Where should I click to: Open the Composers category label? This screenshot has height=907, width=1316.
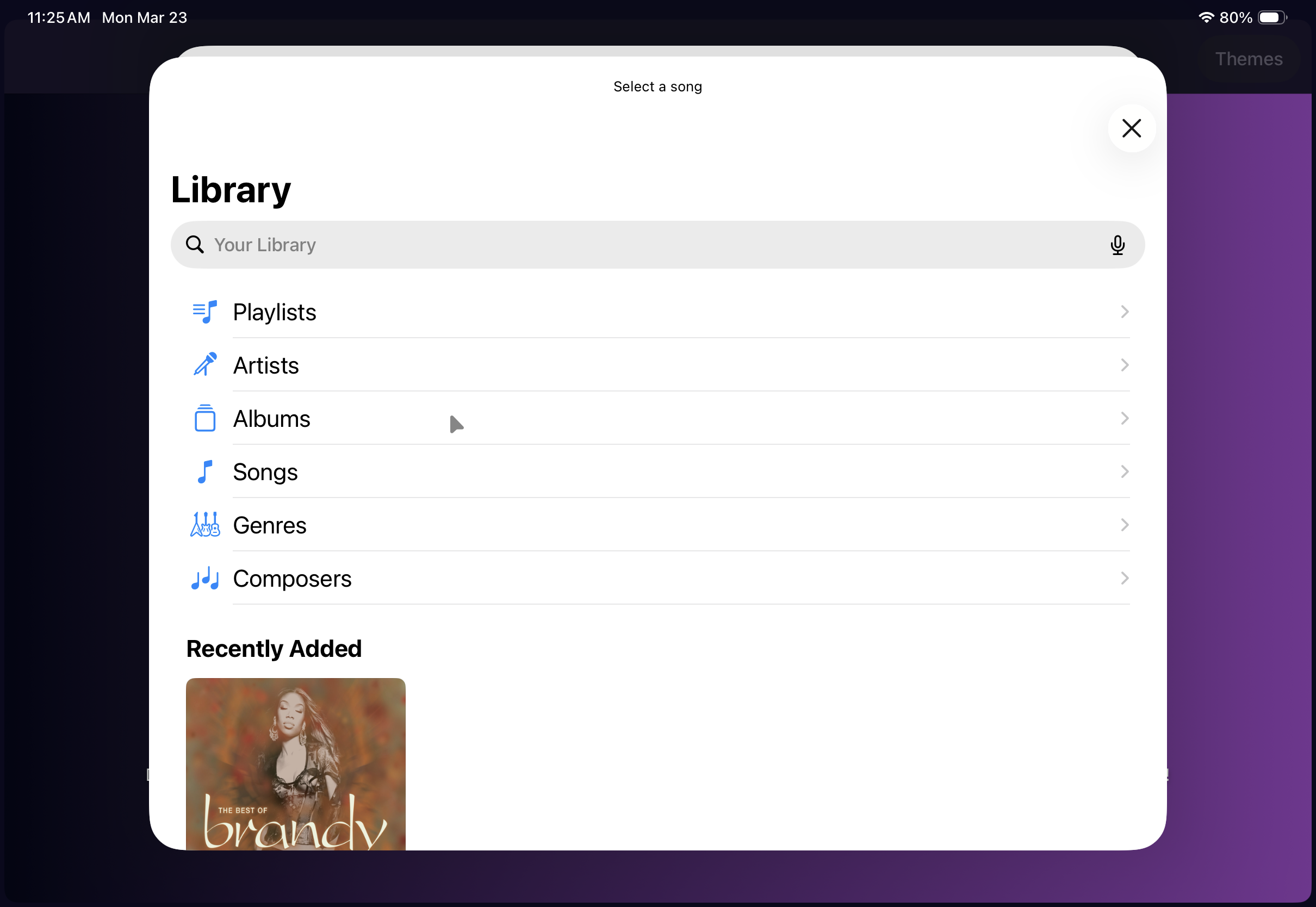[292, 579]
